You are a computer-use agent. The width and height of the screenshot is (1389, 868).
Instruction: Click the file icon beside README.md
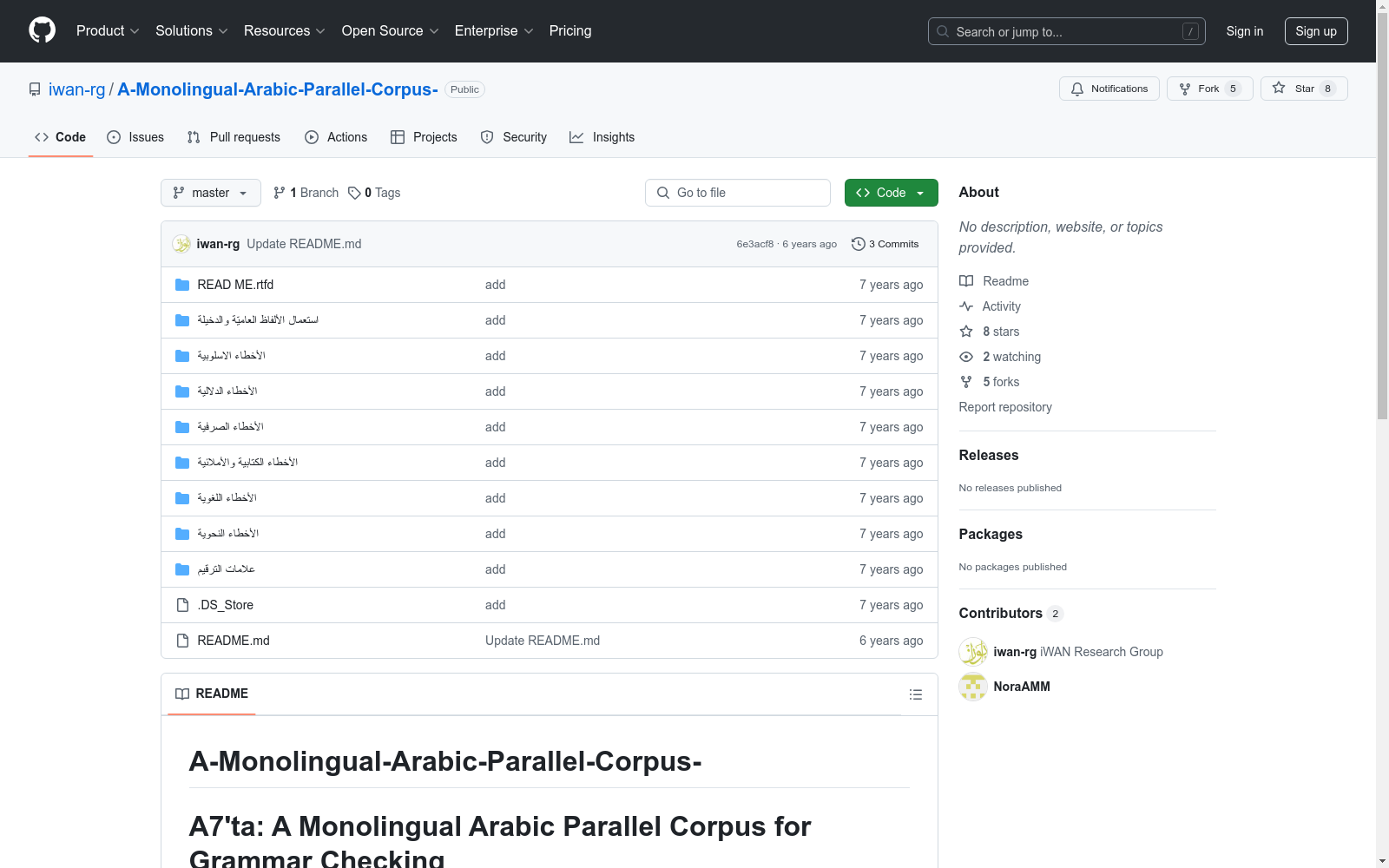click(x=182, y=641)
